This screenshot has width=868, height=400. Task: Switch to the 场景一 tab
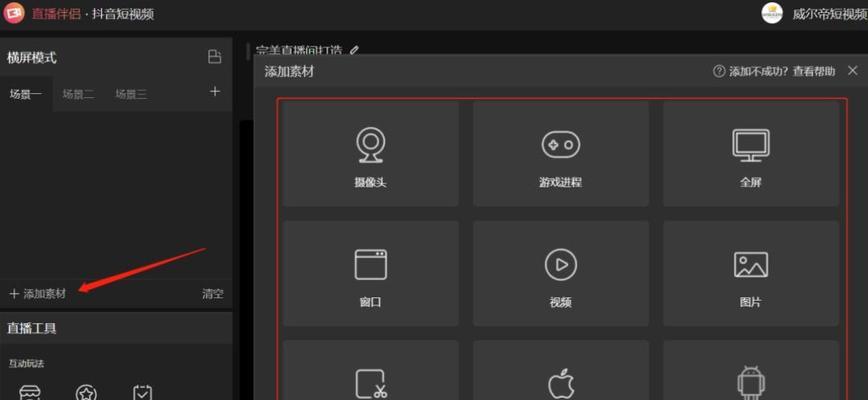25,95
